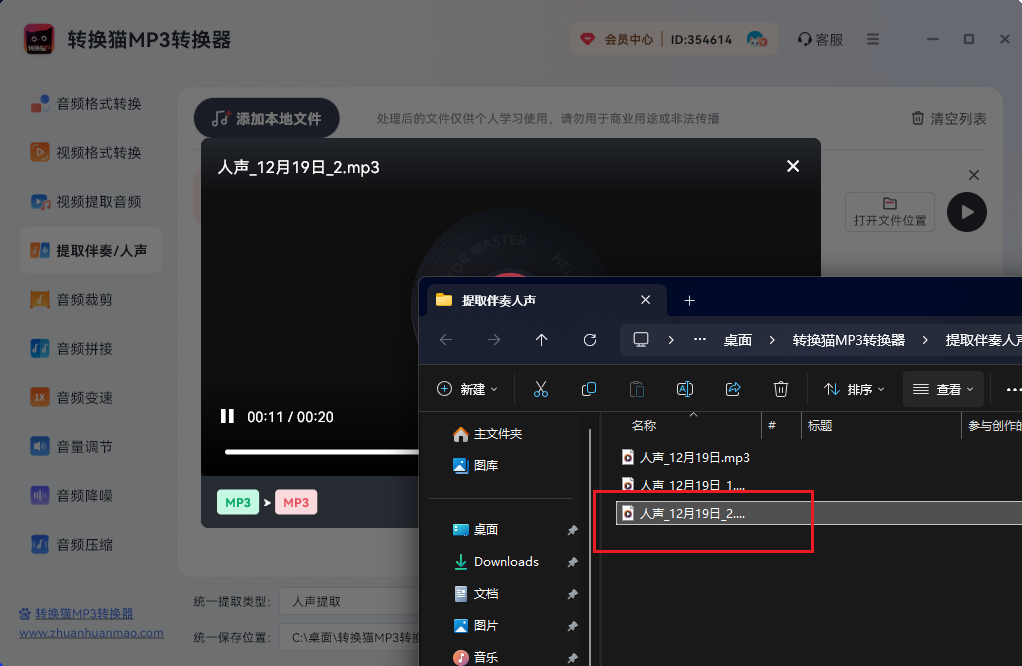Click the delete icon in Explorer toolbar
Image resolution: width=1022 pixels, height=666 pixels.
click(x=781, y=389)
